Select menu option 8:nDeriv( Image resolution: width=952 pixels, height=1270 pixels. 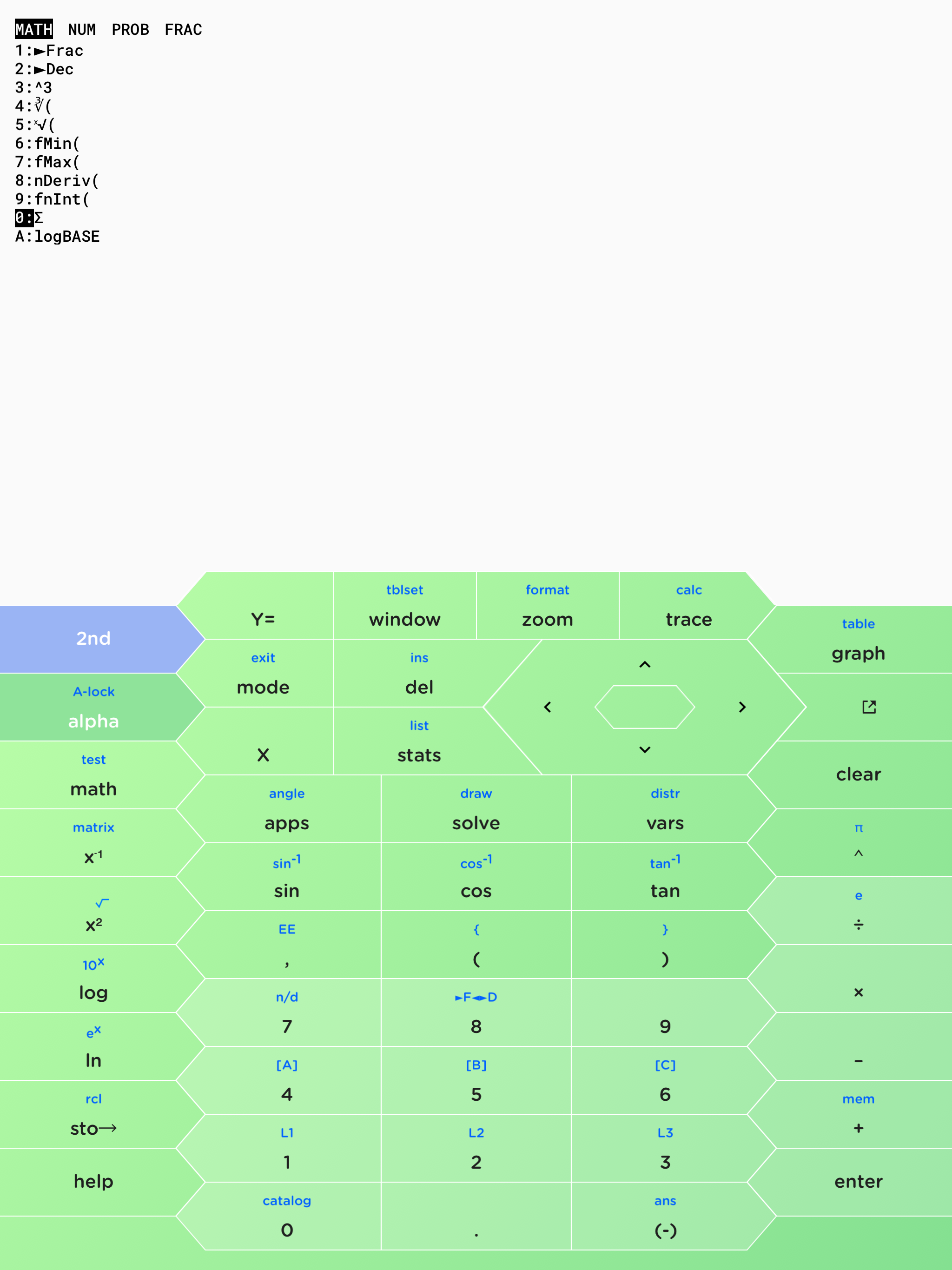pyautogui.click(x=57, y=181)
